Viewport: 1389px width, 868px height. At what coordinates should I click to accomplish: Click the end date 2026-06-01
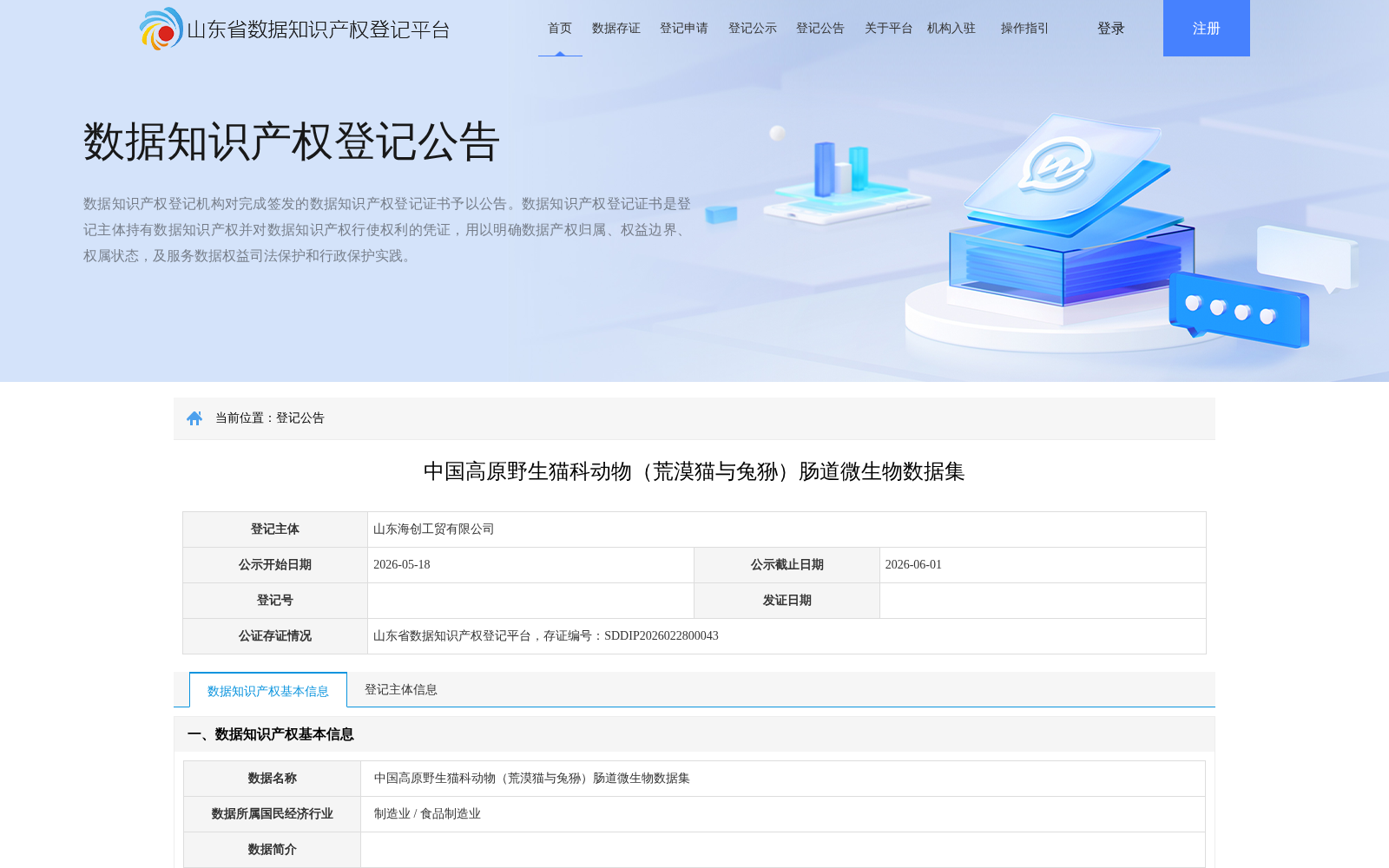click(x=913, y=565)
